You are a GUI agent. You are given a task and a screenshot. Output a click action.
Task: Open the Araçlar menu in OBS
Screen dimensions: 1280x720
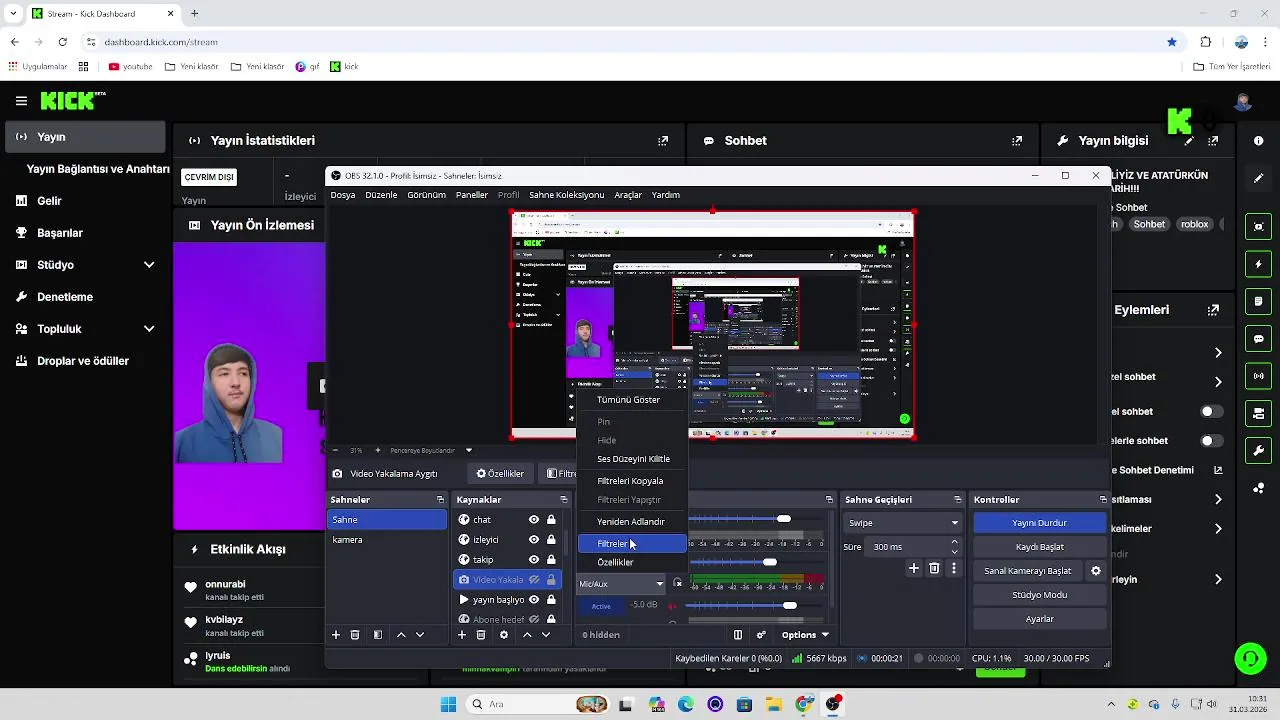pos(628,195)
